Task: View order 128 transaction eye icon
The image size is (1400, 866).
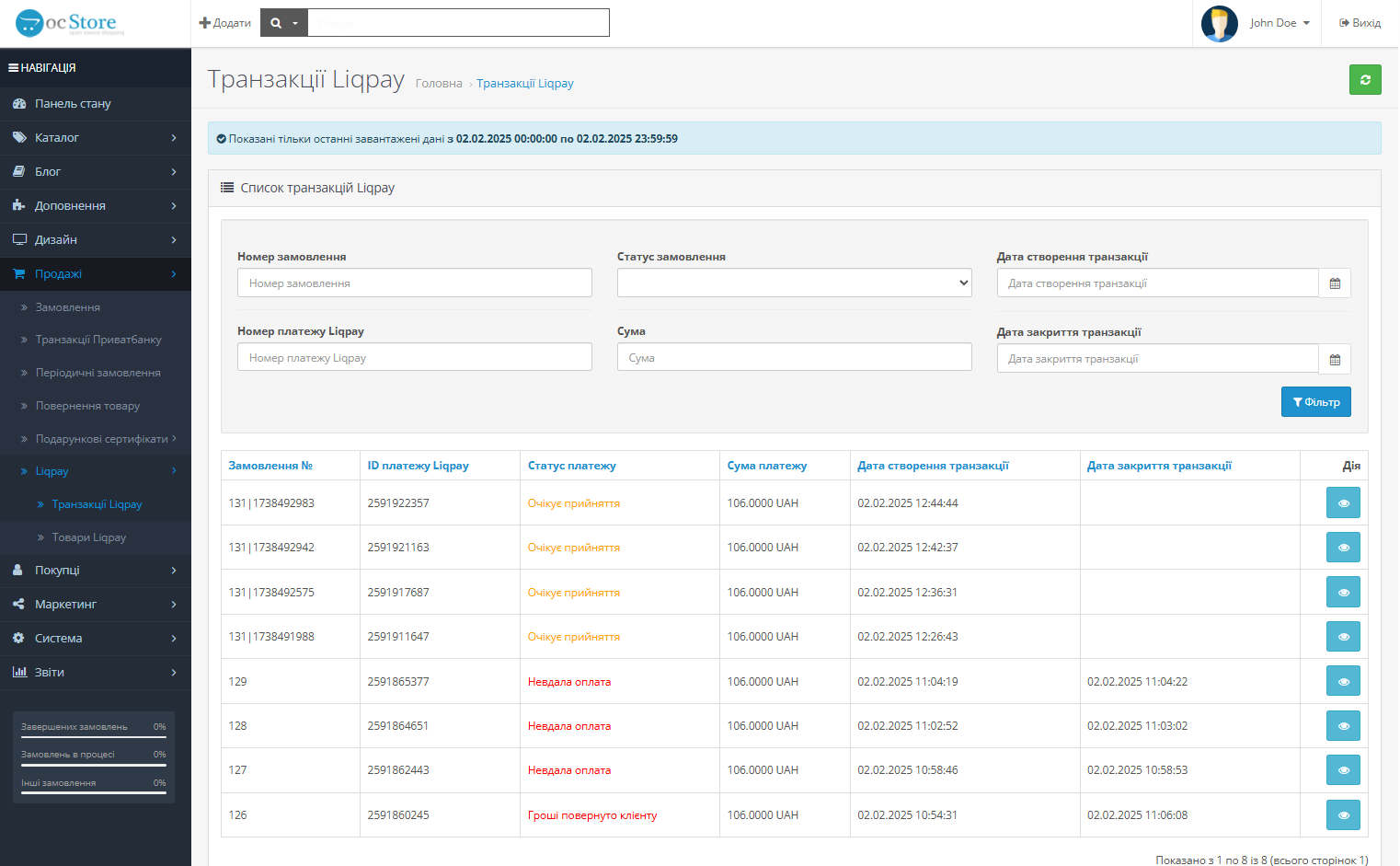Action: (1343, 726)
